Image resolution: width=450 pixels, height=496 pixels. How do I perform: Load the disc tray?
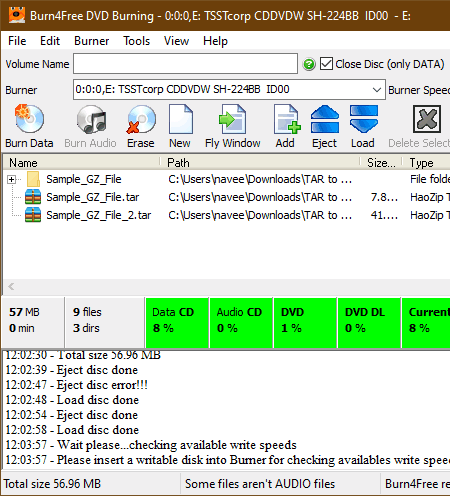[364, 119]
